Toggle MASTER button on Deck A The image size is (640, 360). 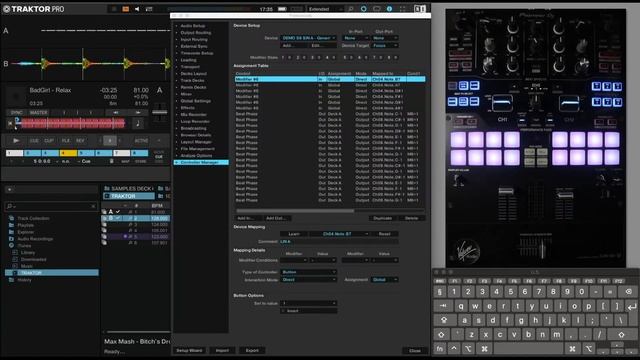[x=38, y=112]
